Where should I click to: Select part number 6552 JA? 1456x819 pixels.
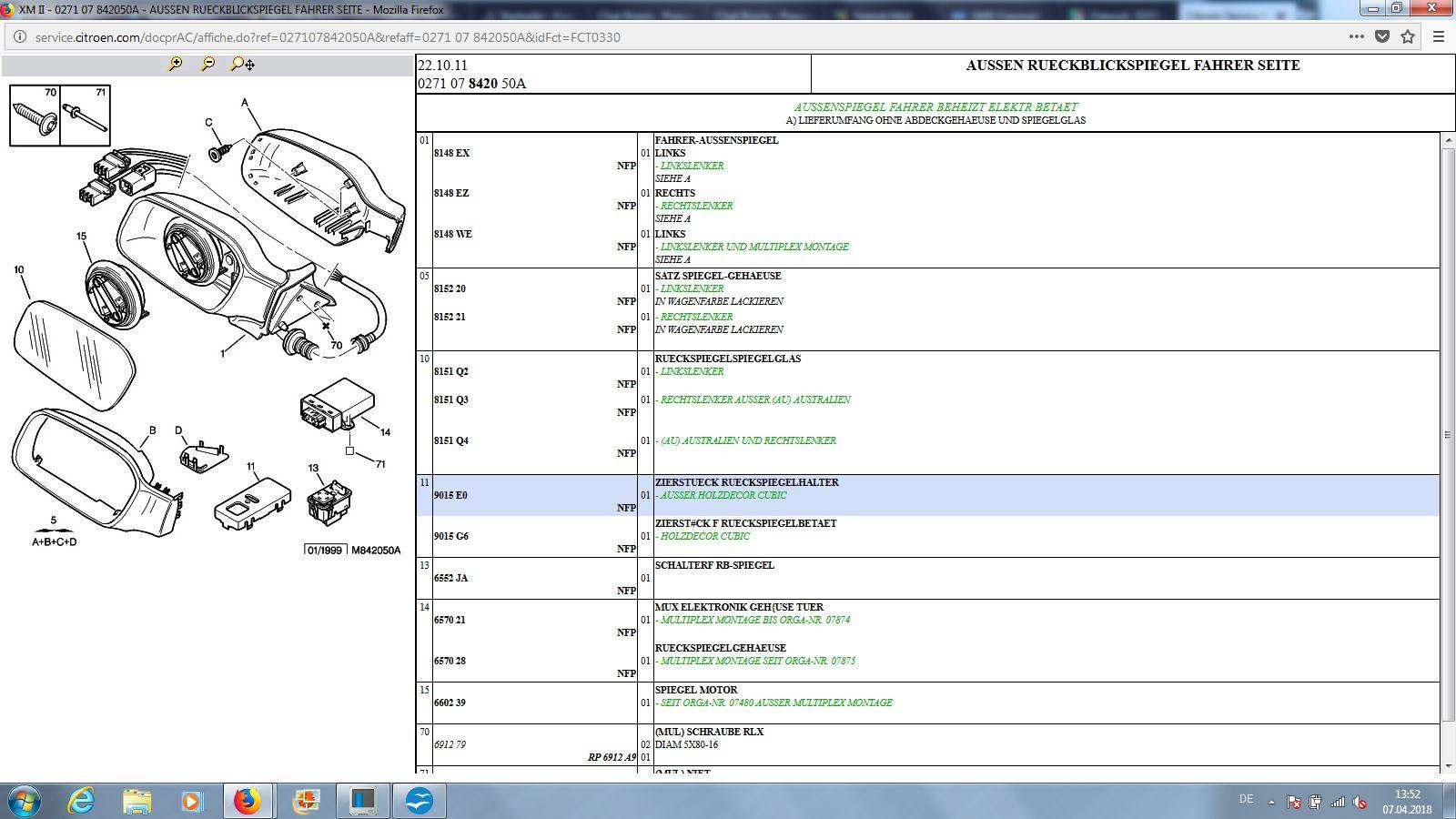coord(450,578)
